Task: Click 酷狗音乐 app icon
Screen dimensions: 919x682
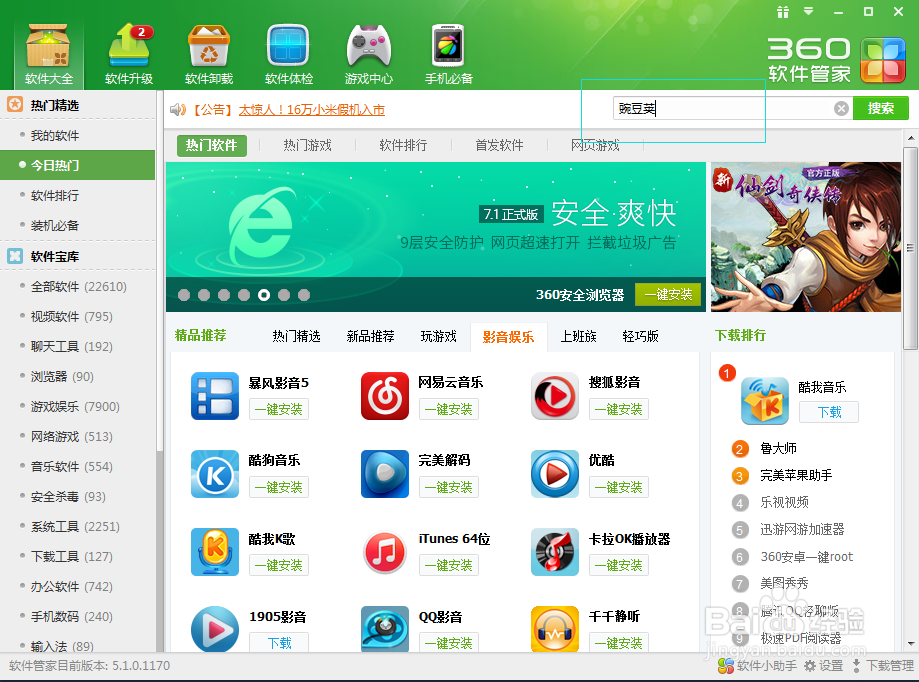Action: coord(215,474)
